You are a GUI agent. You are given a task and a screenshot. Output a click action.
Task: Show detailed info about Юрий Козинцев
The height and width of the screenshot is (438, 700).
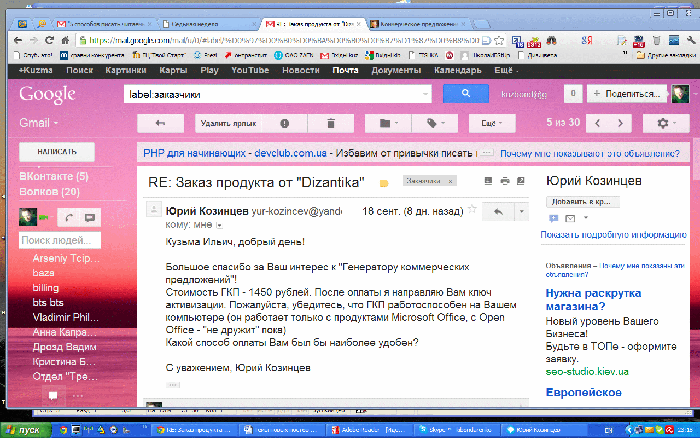pos(613,235)
